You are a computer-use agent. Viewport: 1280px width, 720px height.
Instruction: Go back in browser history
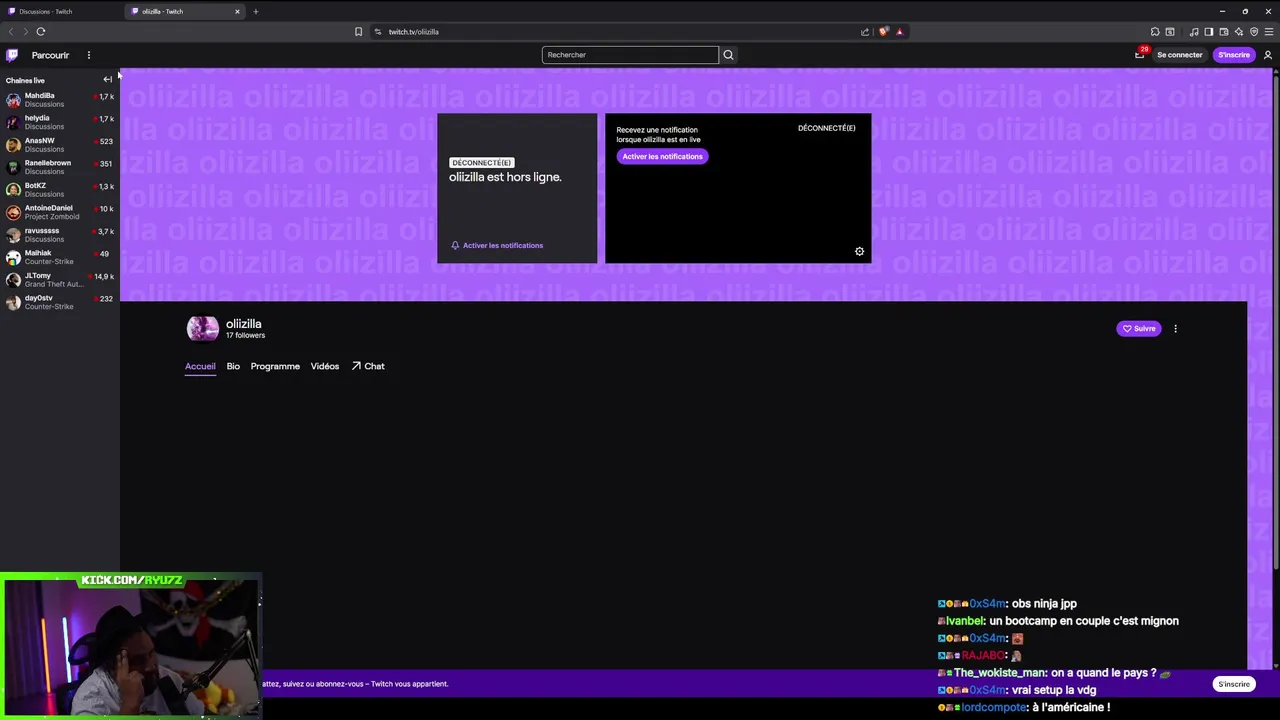click(x=11, y=31)
